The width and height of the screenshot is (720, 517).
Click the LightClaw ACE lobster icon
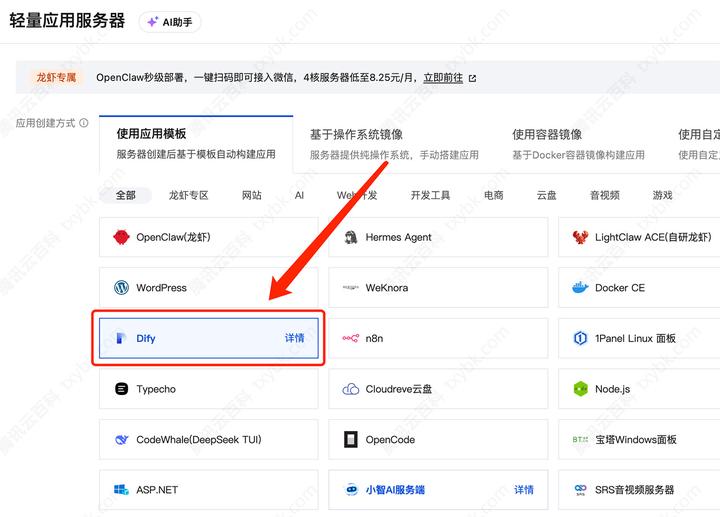click(580, 237)
